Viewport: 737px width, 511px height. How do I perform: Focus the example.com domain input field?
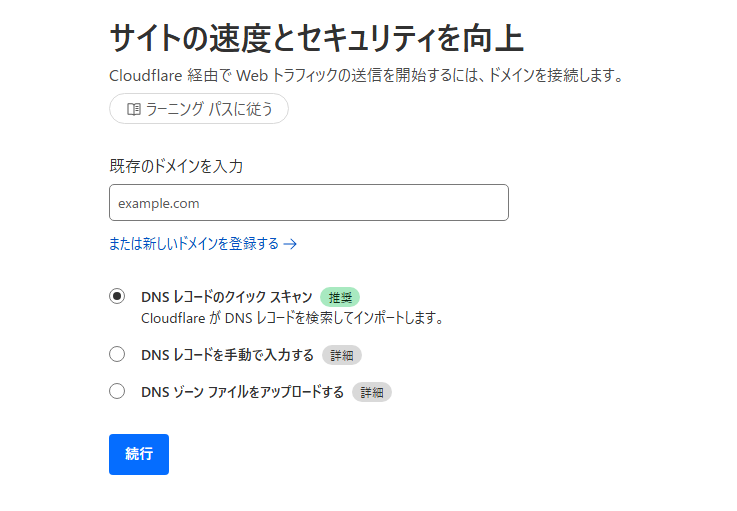pos(308,203)
